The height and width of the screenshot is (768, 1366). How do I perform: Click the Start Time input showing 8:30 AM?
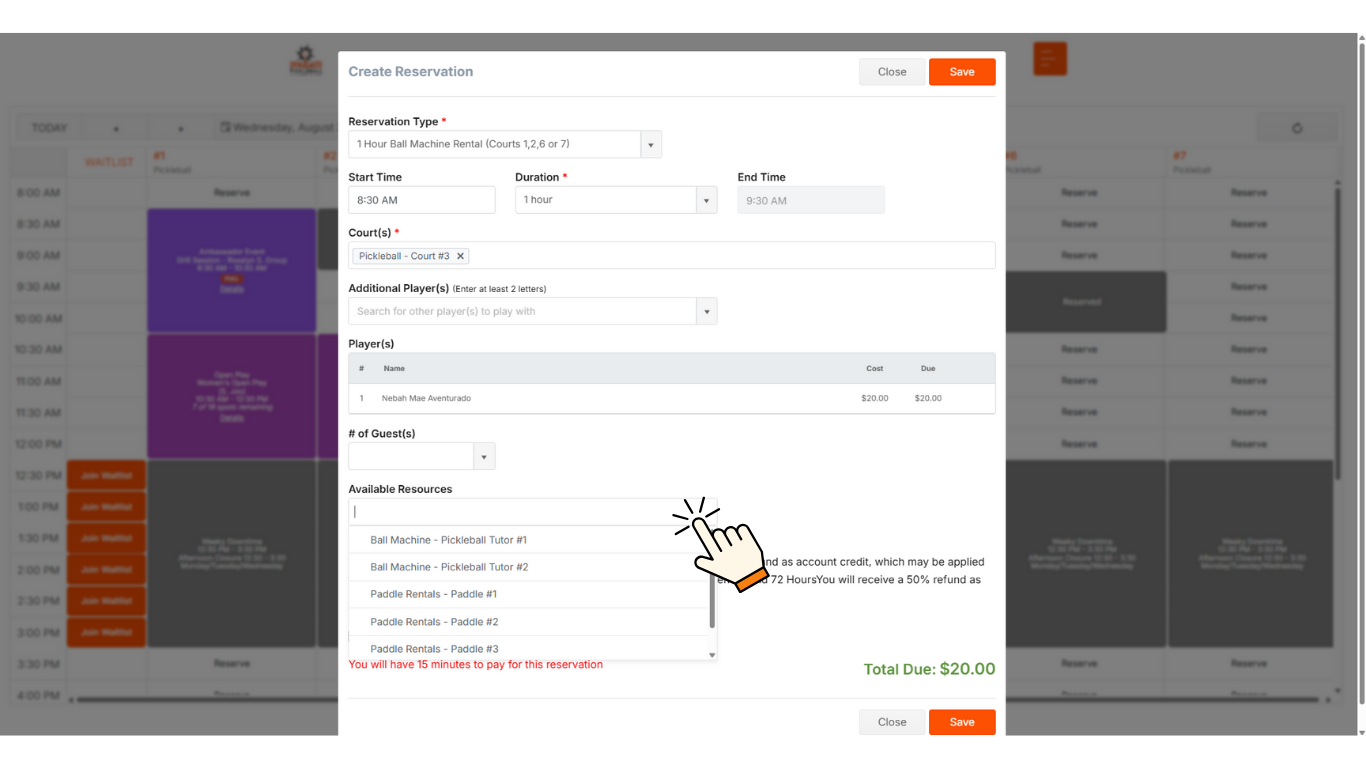(421, 199)
